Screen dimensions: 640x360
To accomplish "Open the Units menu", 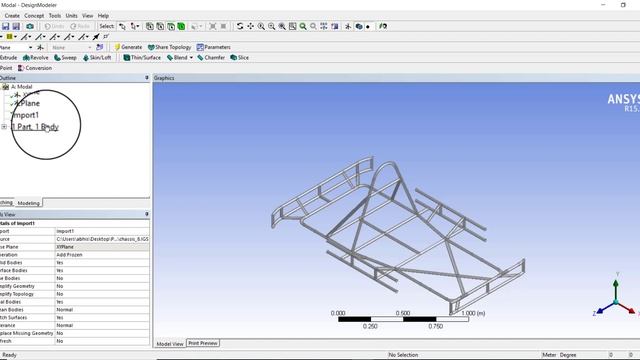I will tap(71, 16).
